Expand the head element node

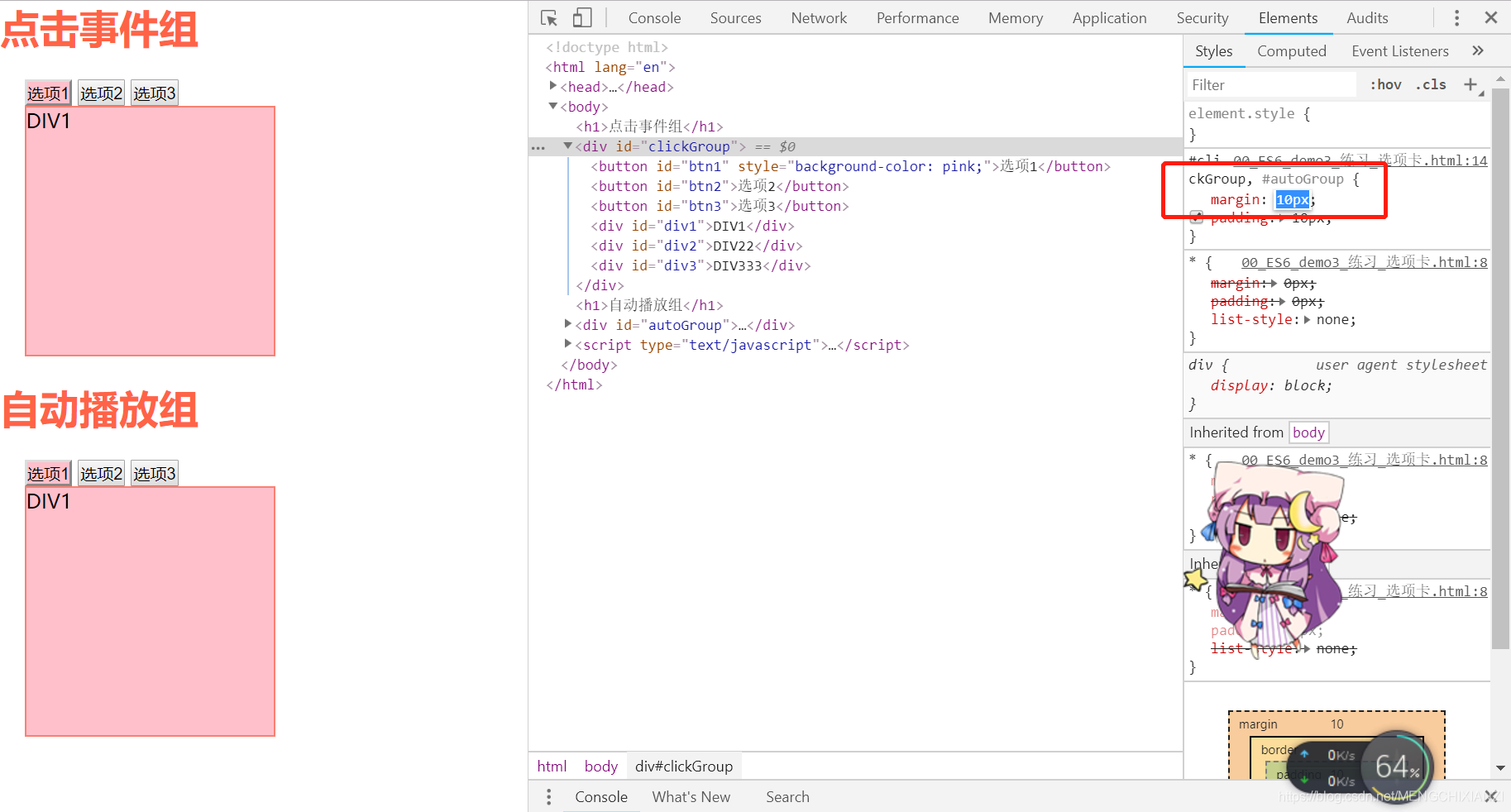coord(553,86)
